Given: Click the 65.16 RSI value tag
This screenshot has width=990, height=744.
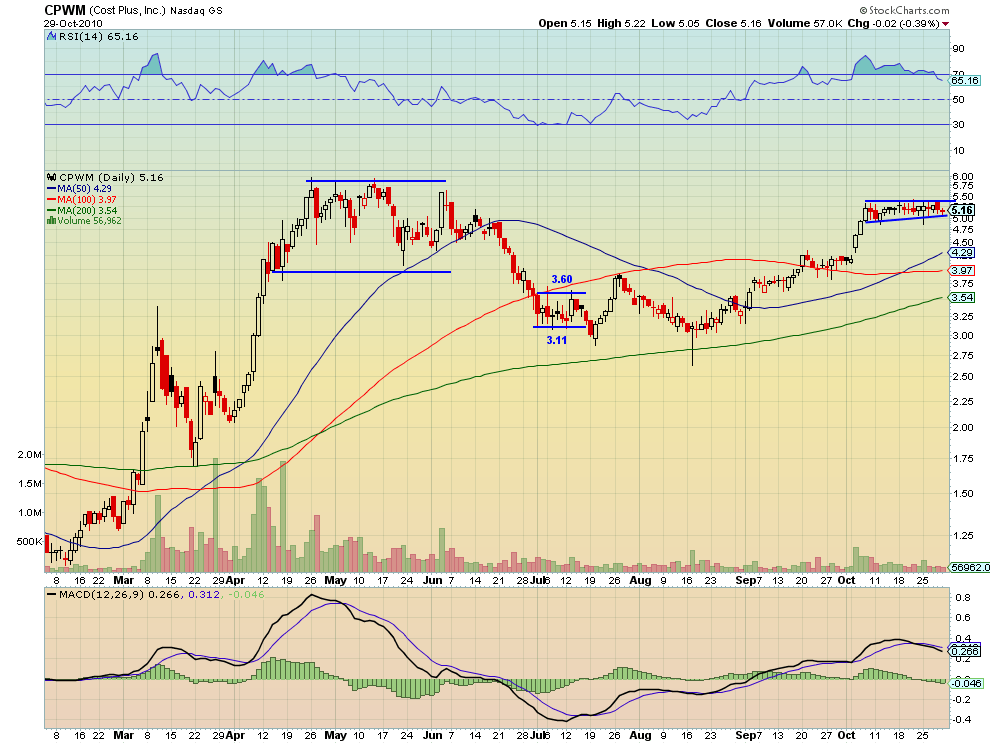Looking at the screenshot, I should (x=965, y=80).
